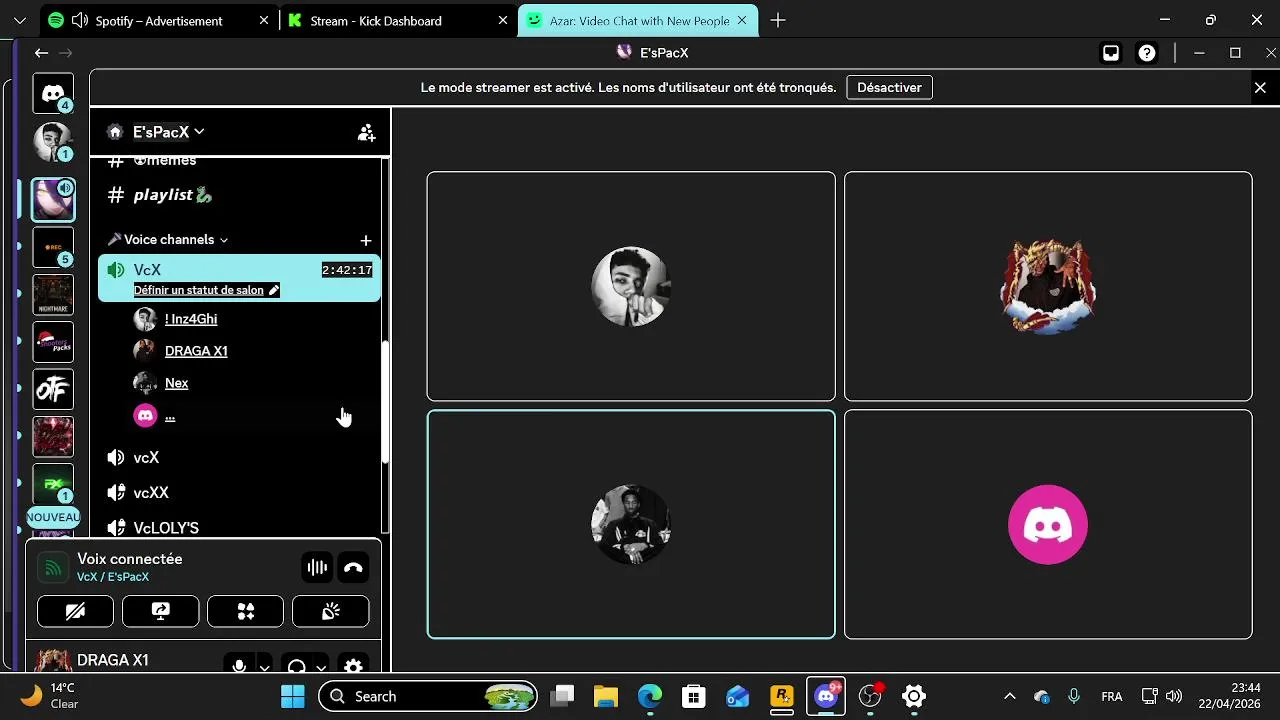The width and height of the screenshot is (1280, 720).
Task: Open the E'sPacX server dropdown menu
Action: tap(168, 132)
